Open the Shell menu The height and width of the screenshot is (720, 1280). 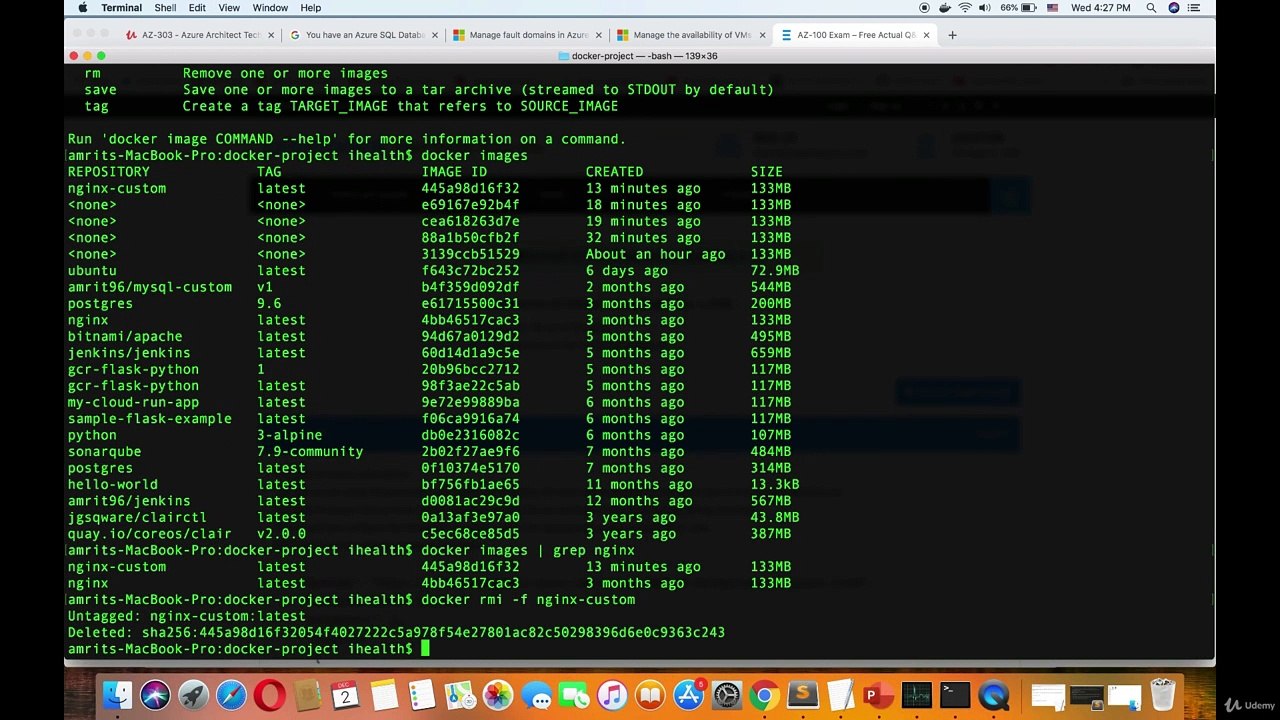pos(165,8)
